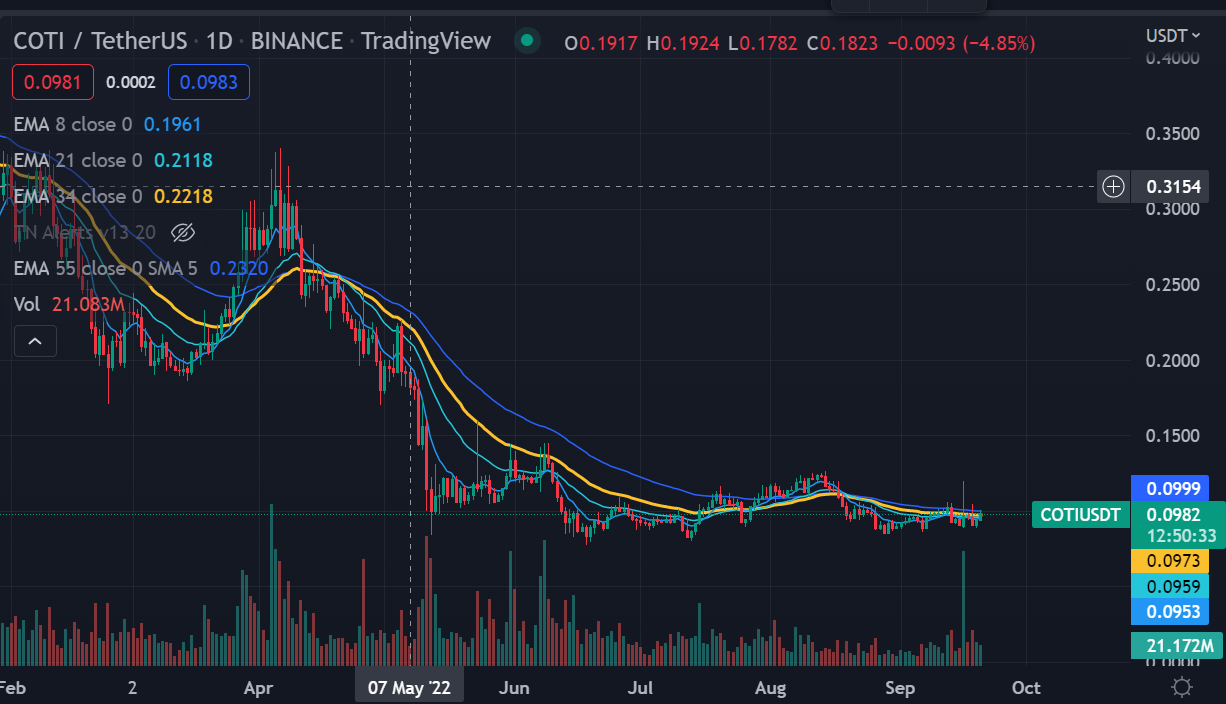The width and height of the screenshot is (1226, 704).
Task: Collapse the indicator legend with arrow button
Action: (35, 342)
